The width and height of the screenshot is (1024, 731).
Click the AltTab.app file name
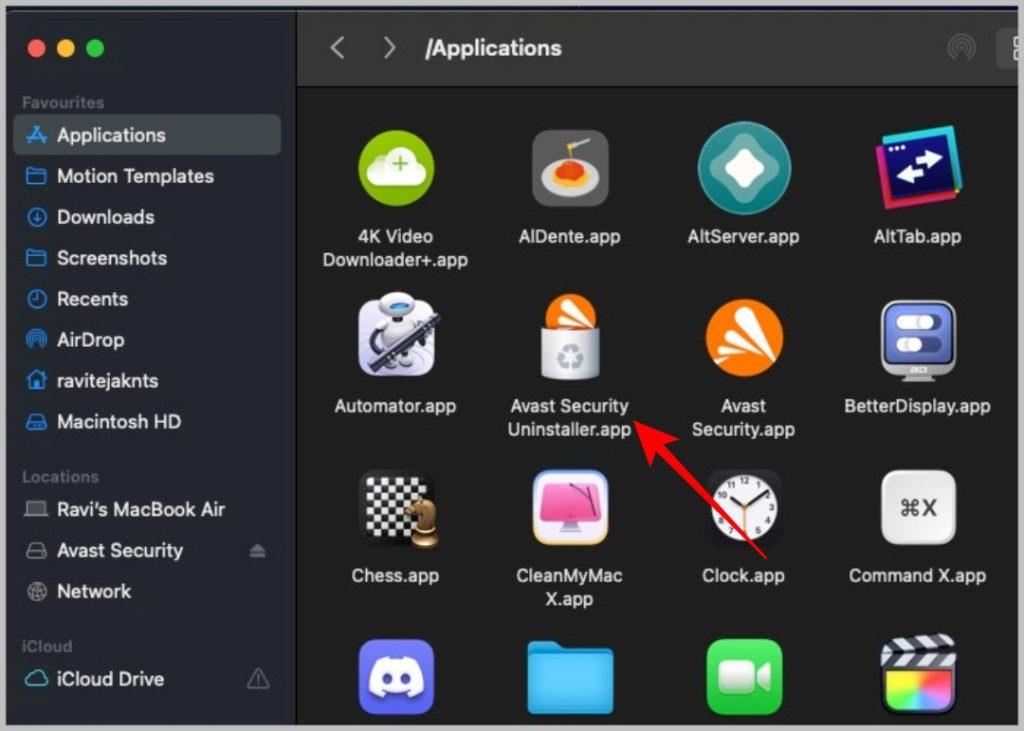point(918,236)
